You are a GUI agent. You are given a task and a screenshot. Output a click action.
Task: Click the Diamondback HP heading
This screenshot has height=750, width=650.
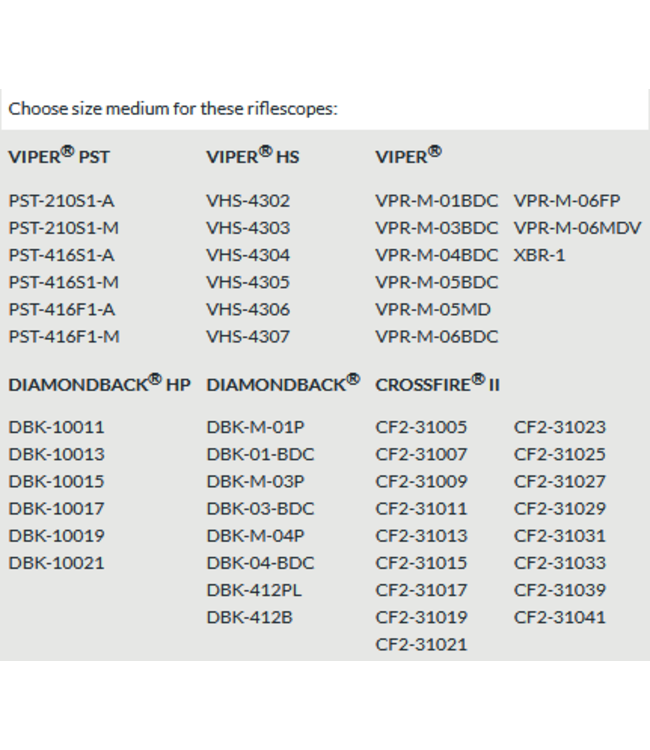[99, 384]
